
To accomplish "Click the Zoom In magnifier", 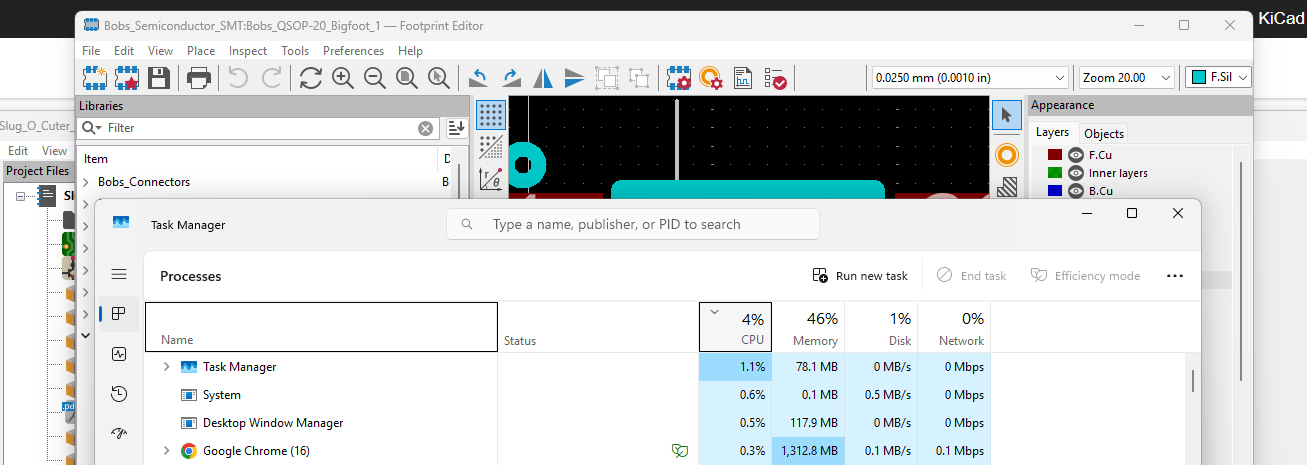I will (x=342, y=77).
